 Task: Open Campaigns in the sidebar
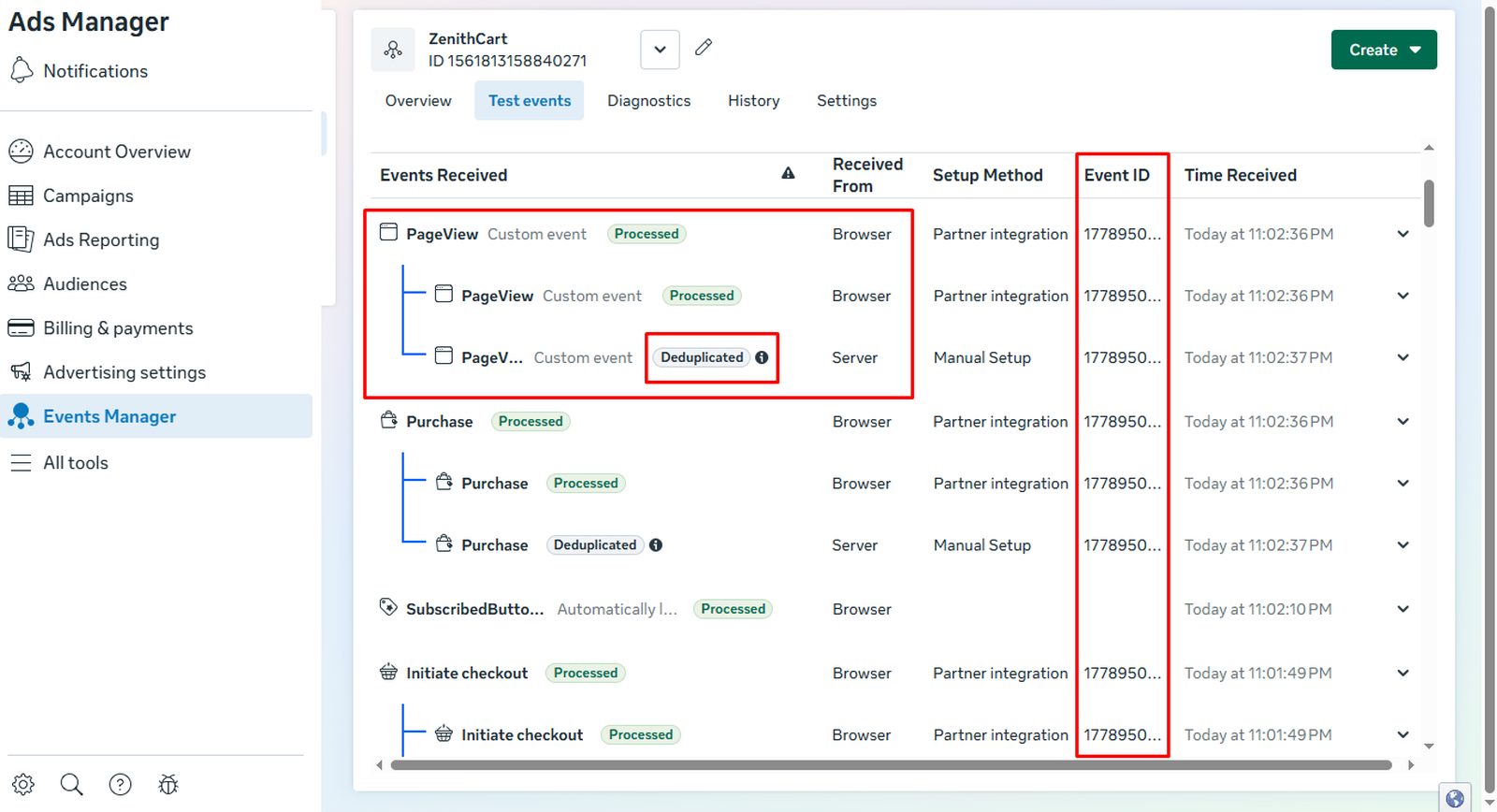(x=88, y=196)
